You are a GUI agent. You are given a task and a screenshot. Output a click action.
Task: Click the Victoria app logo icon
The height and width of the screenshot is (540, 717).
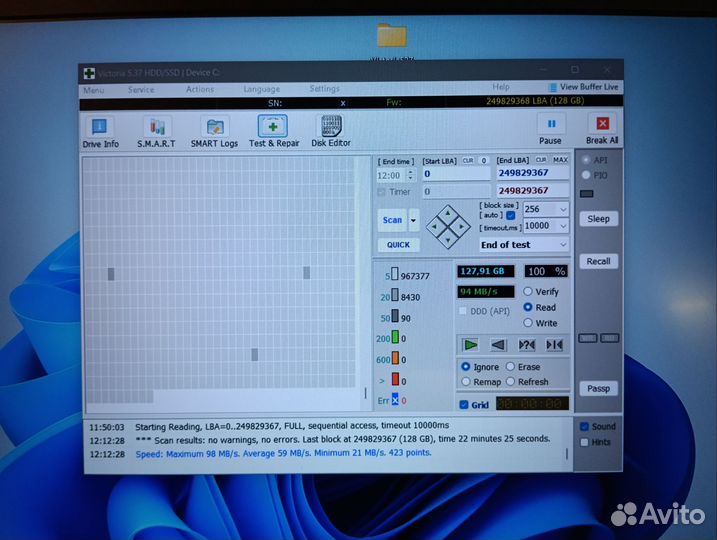[x=89, y=73]
